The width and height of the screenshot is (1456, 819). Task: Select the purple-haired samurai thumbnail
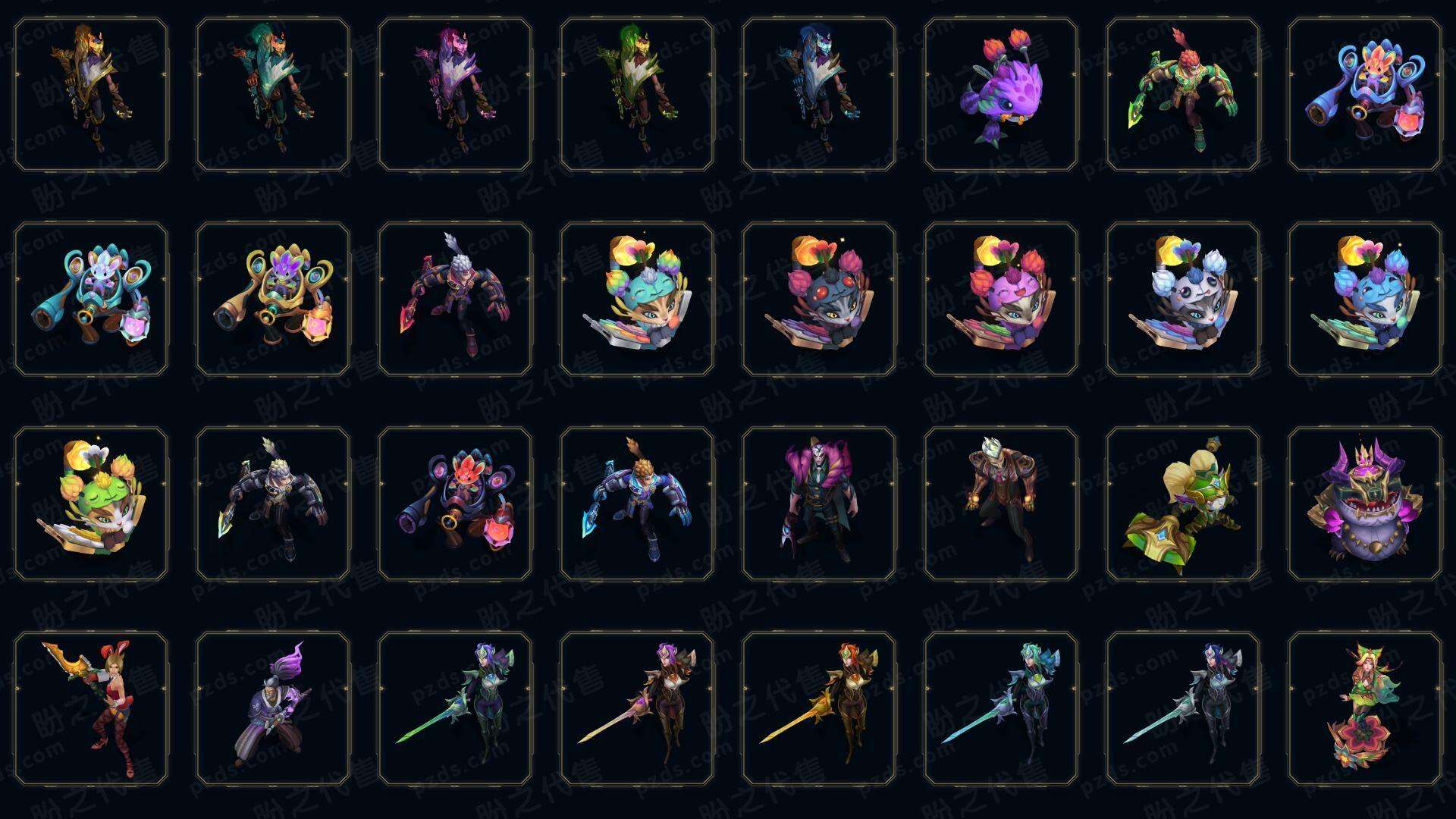coord(273,708)
